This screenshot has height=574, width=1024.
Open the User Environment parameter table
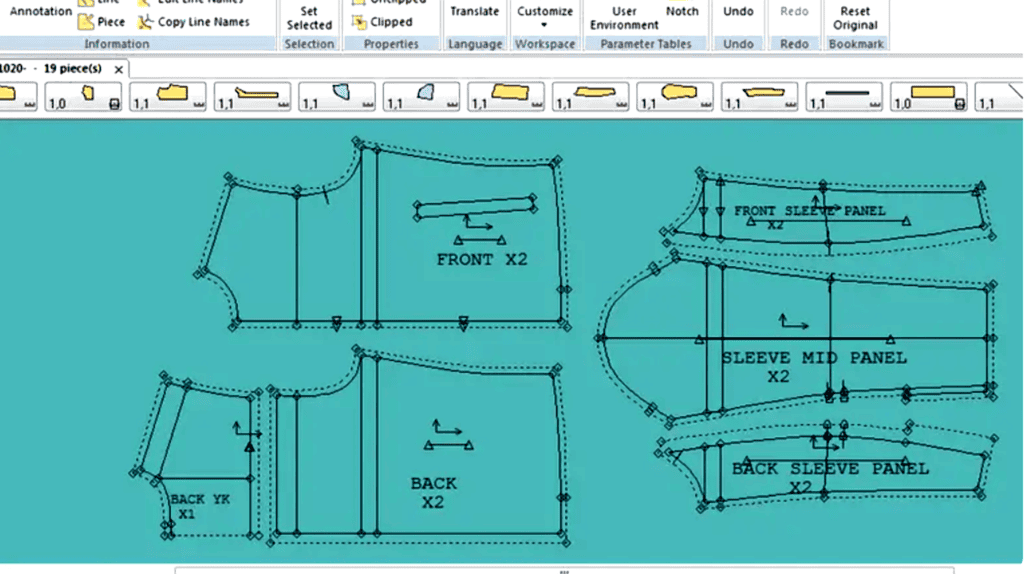coord(624,18)
